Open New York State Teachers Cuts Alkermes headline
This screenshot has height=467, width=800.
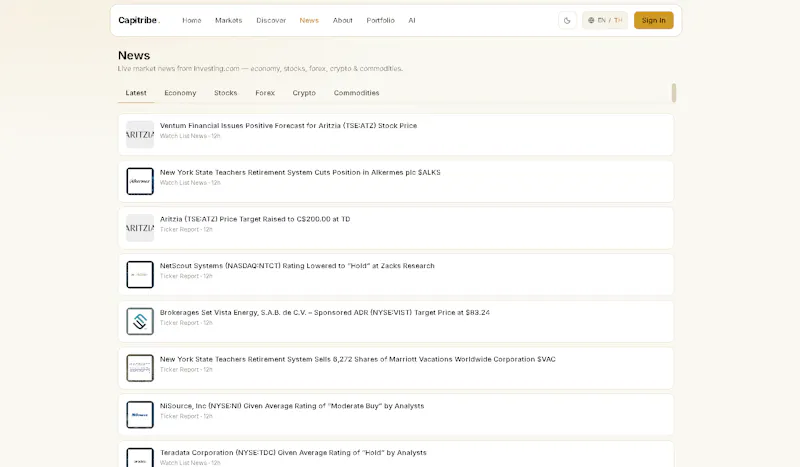300,173
